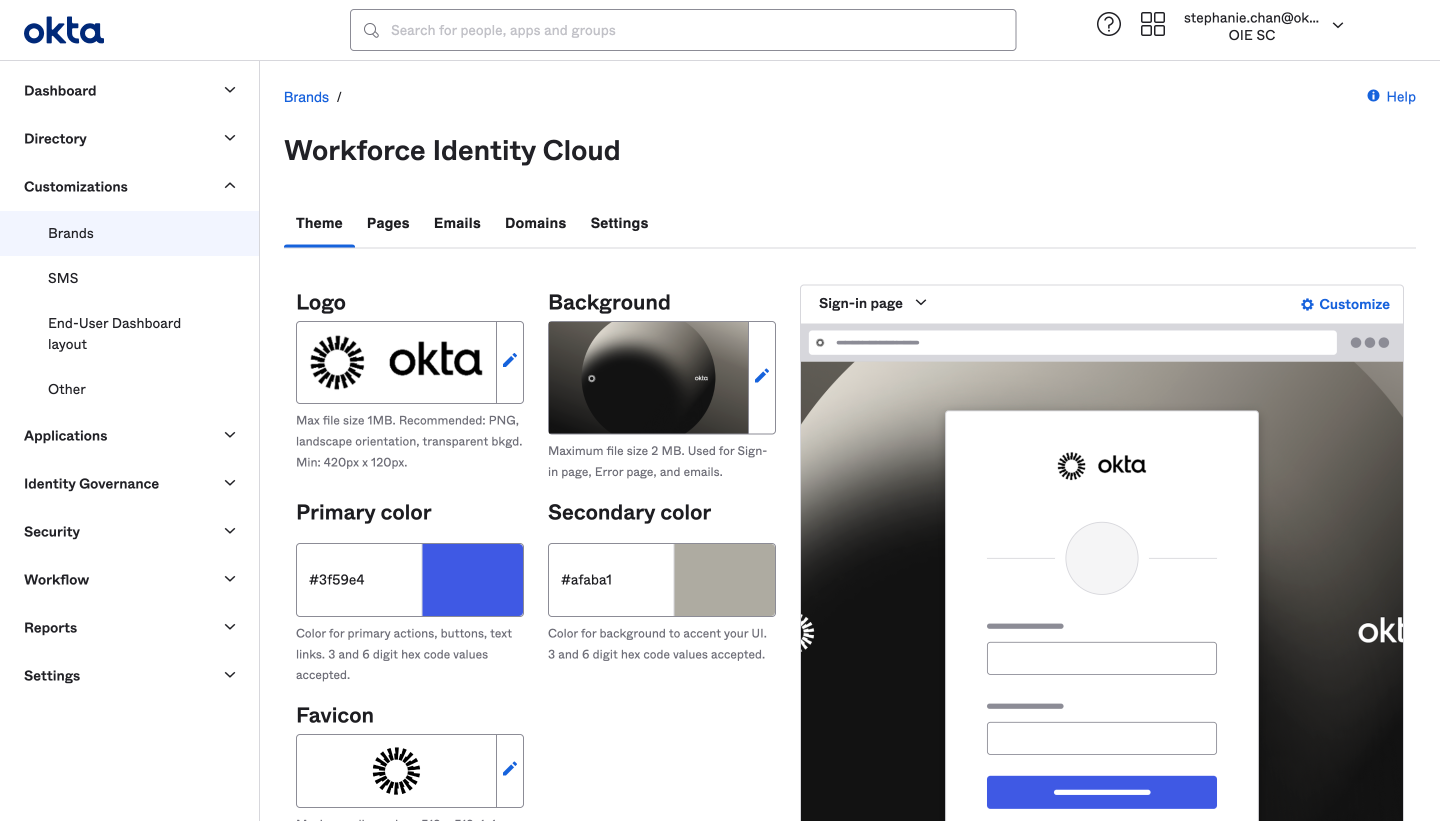This screenshot has height=821, width=1440.
Task: Click Dashboard label in sidebar
Action: click(60, 90)
